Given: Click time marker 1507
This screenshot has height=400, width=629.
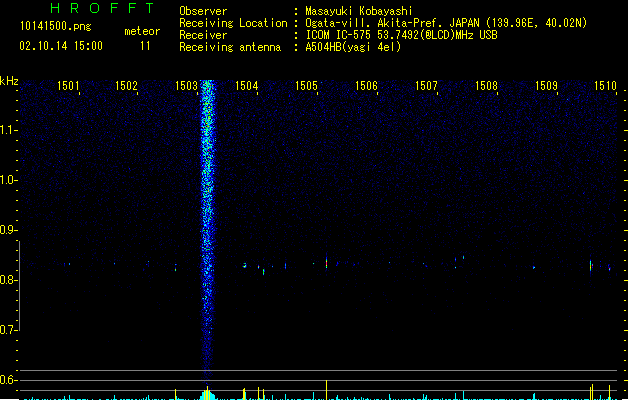Looking at the screenshot, I should click(x=426, y=86).
